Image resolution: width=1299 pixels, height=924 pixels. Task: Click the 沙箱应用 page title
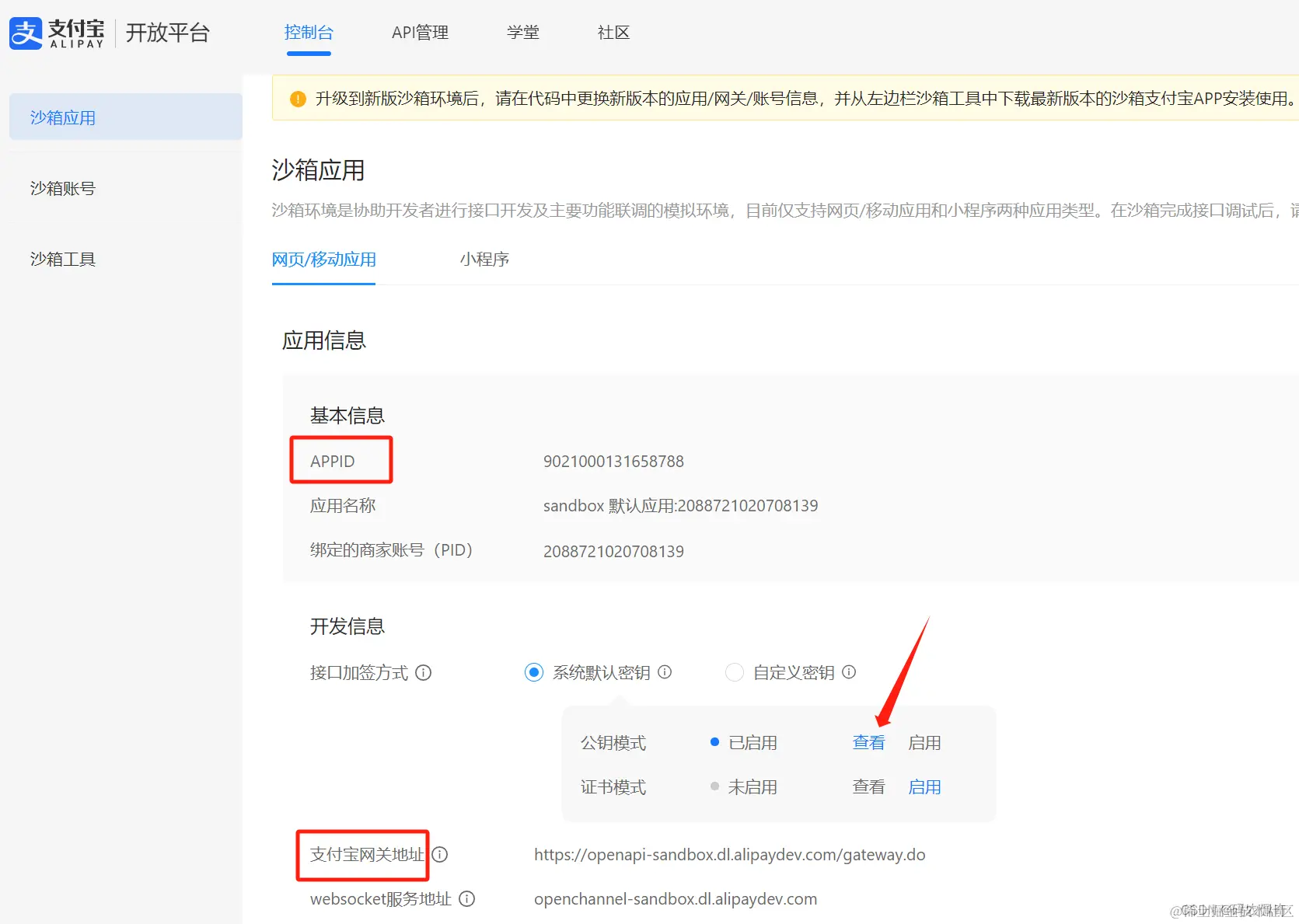pyautogui.click(x=318, y=170)
